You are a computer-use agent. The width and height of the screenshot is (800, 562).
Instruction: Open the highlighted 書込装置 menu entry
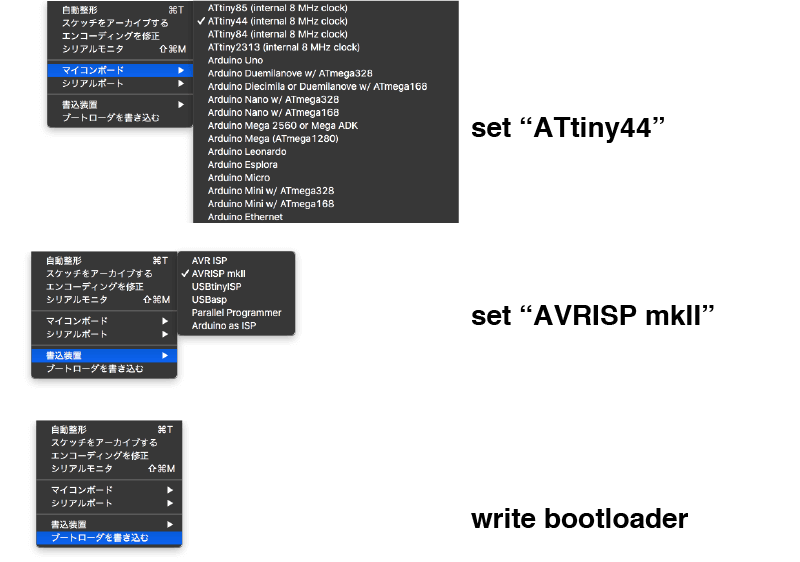point(104,355)
